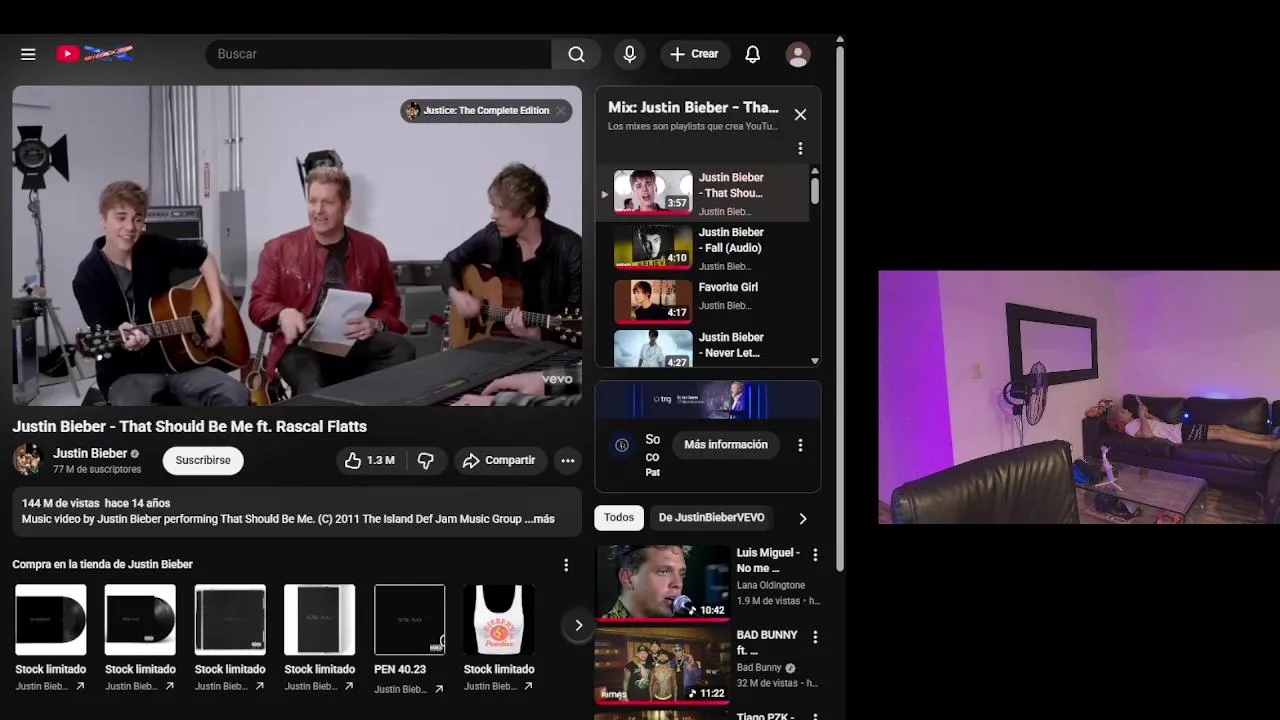
Task: Show more filter chips with arrow
Action: pyautogui.click(x=802, y=518)
